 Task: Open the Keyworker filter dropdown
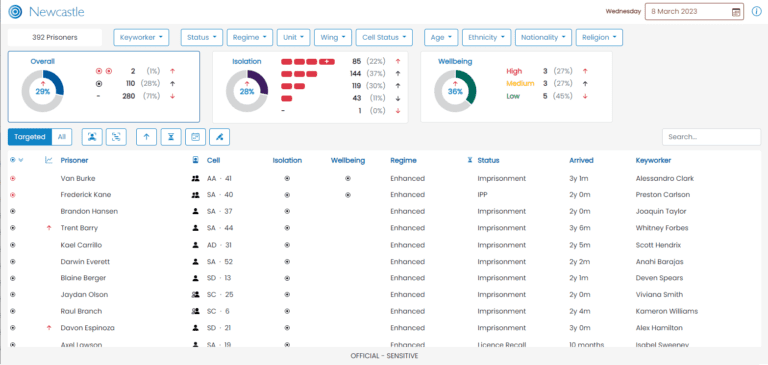click(141, 37)
